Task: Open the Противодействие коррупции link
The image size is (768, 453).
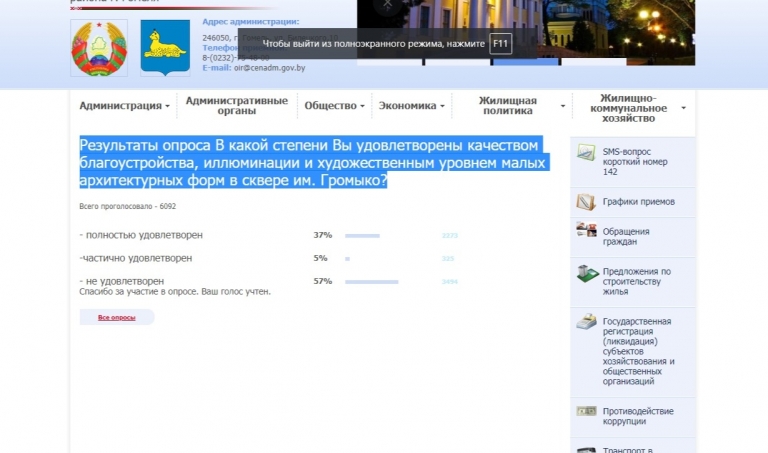Action: click(x=637, y=417)
